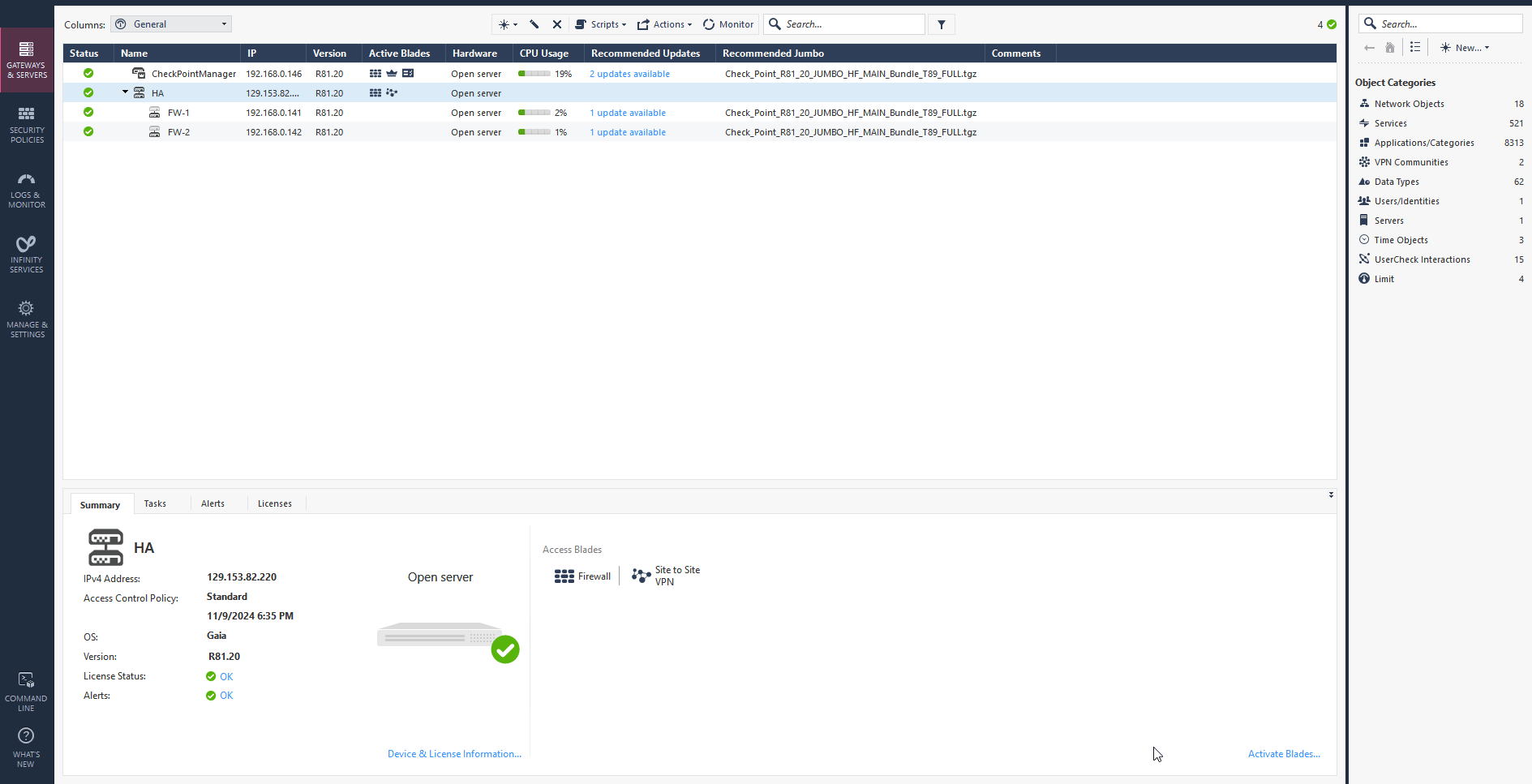Click the delete X icon in the toolbar
Image resolution: width=1532 pixels, height=784 pixels.
[557, 24]
